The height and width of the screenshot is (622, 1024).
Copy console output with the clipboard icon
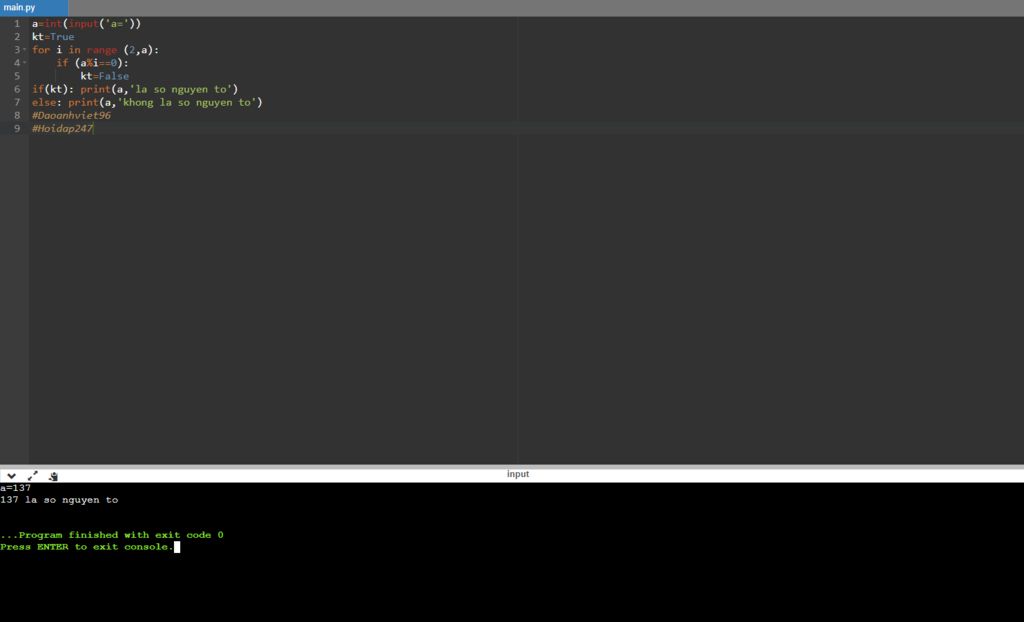[54, 476]
